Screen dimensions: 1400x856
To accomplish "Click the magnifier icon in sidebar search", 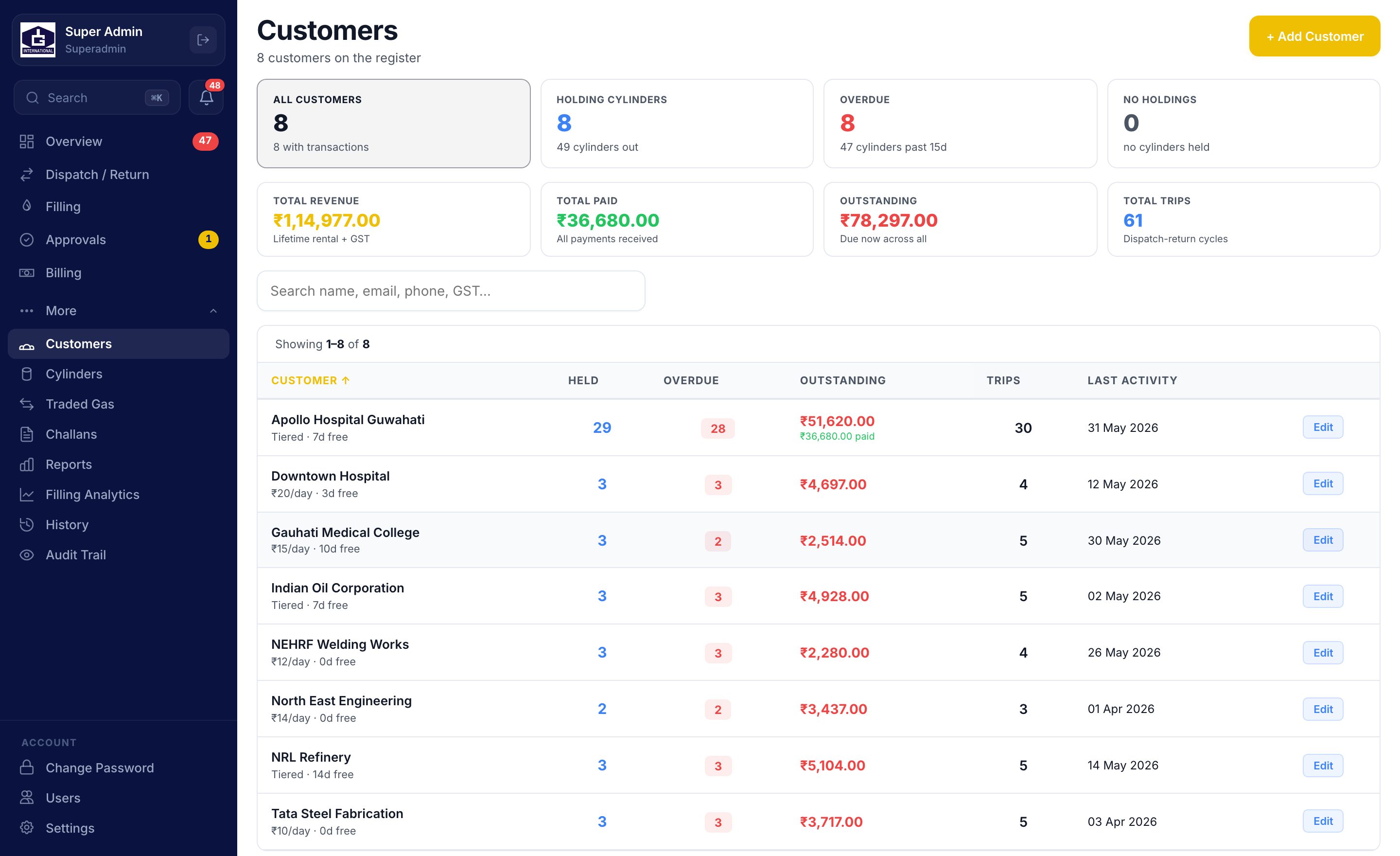I will click(33, 98).
